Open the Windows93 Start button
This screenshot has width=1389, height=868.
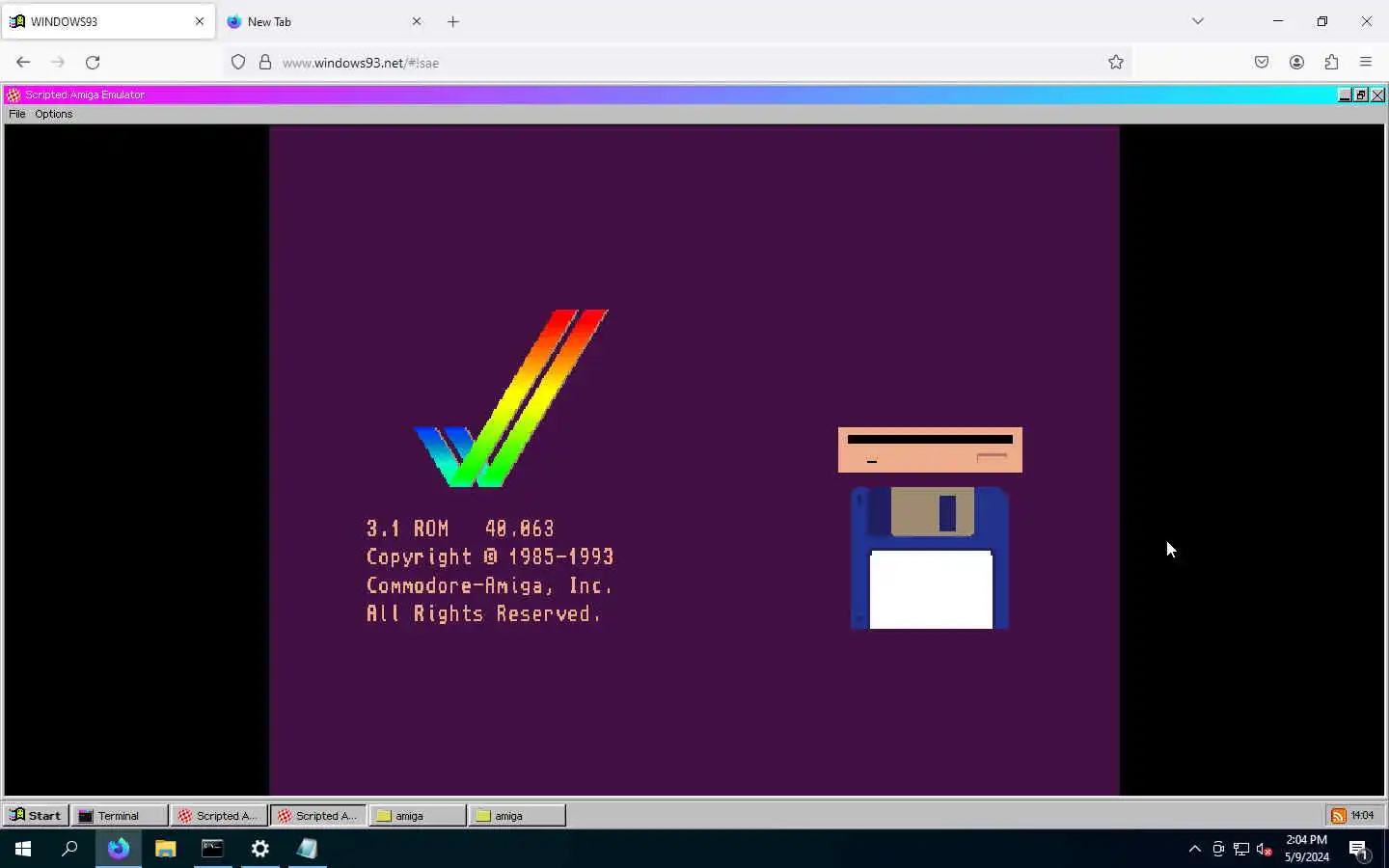coord(36,816)
